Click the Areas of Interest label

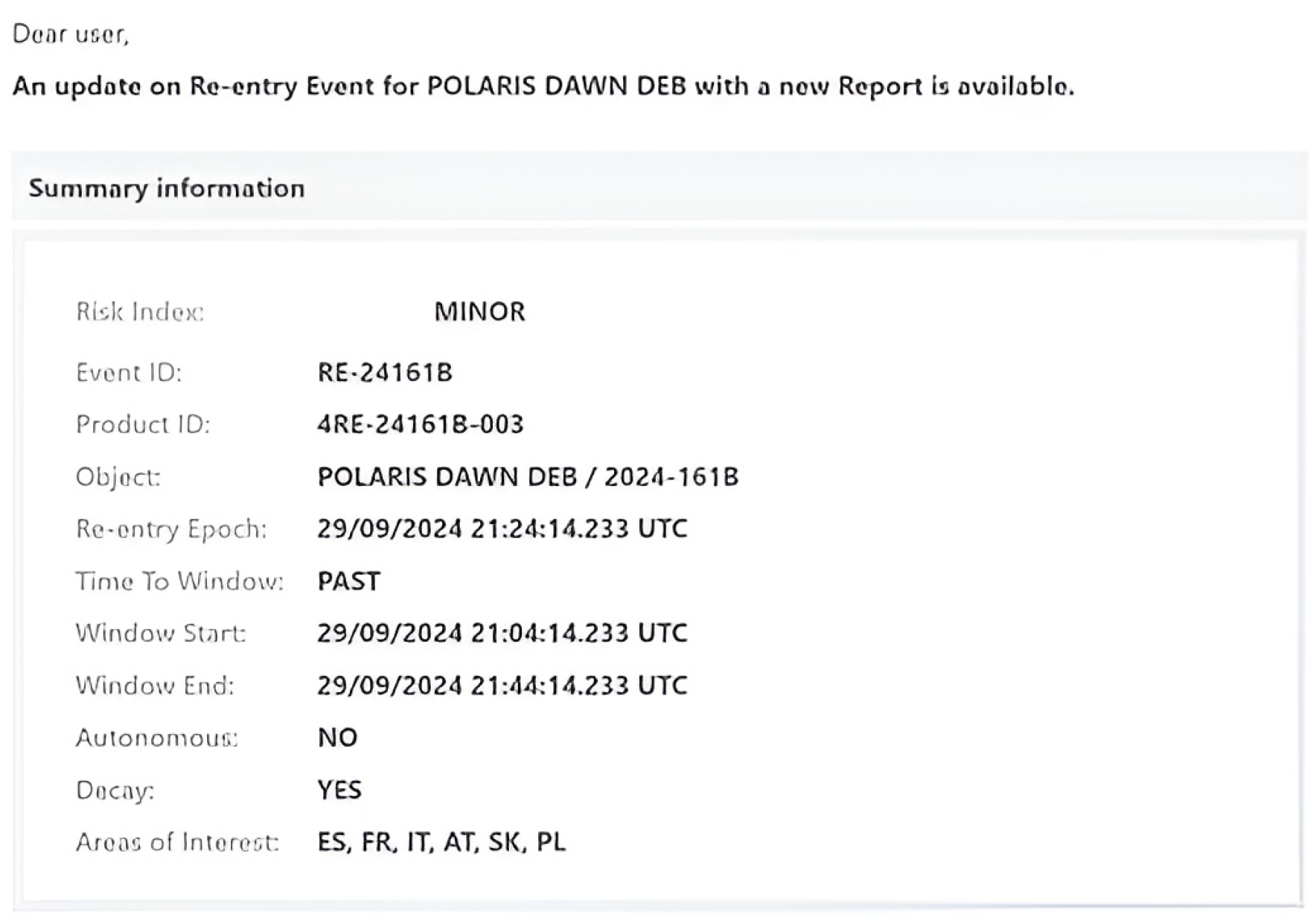(x=177, y=842)
